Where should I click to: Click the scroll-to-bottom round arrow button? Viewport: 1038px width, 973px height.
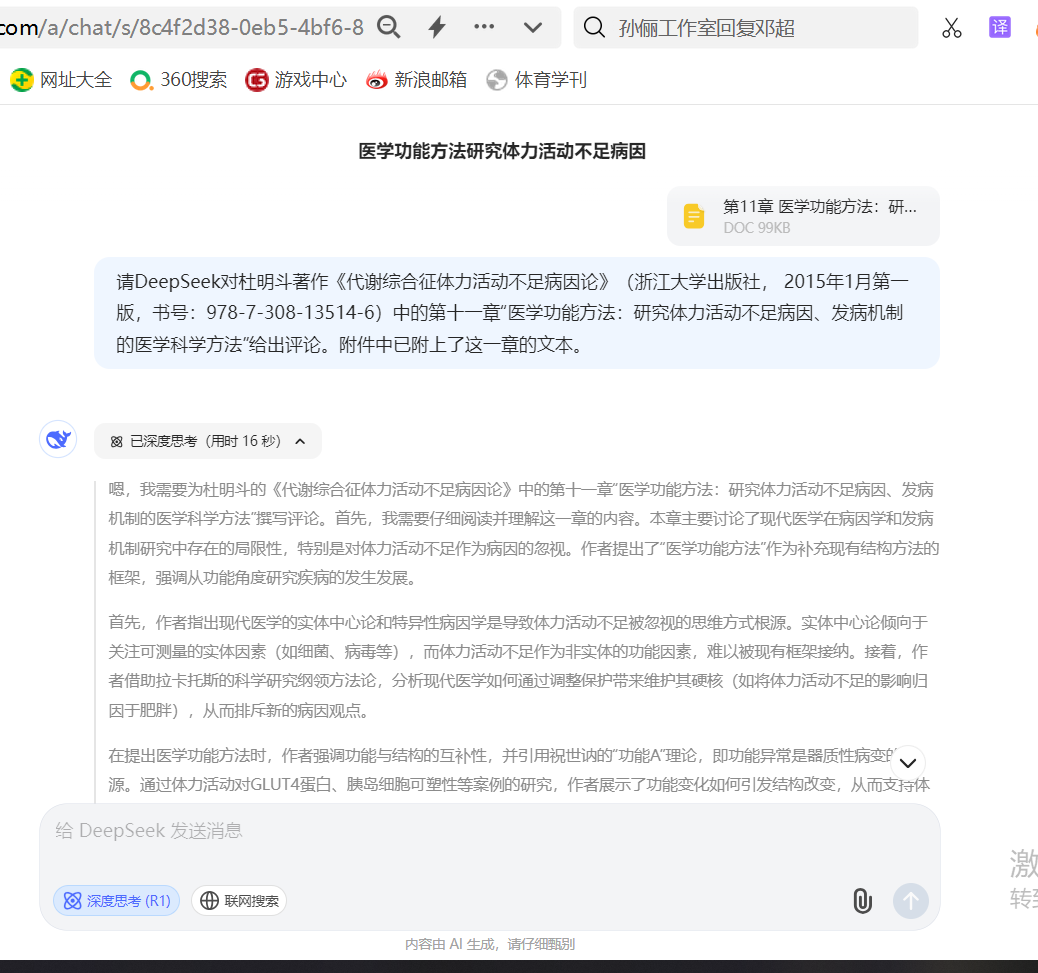908,763
